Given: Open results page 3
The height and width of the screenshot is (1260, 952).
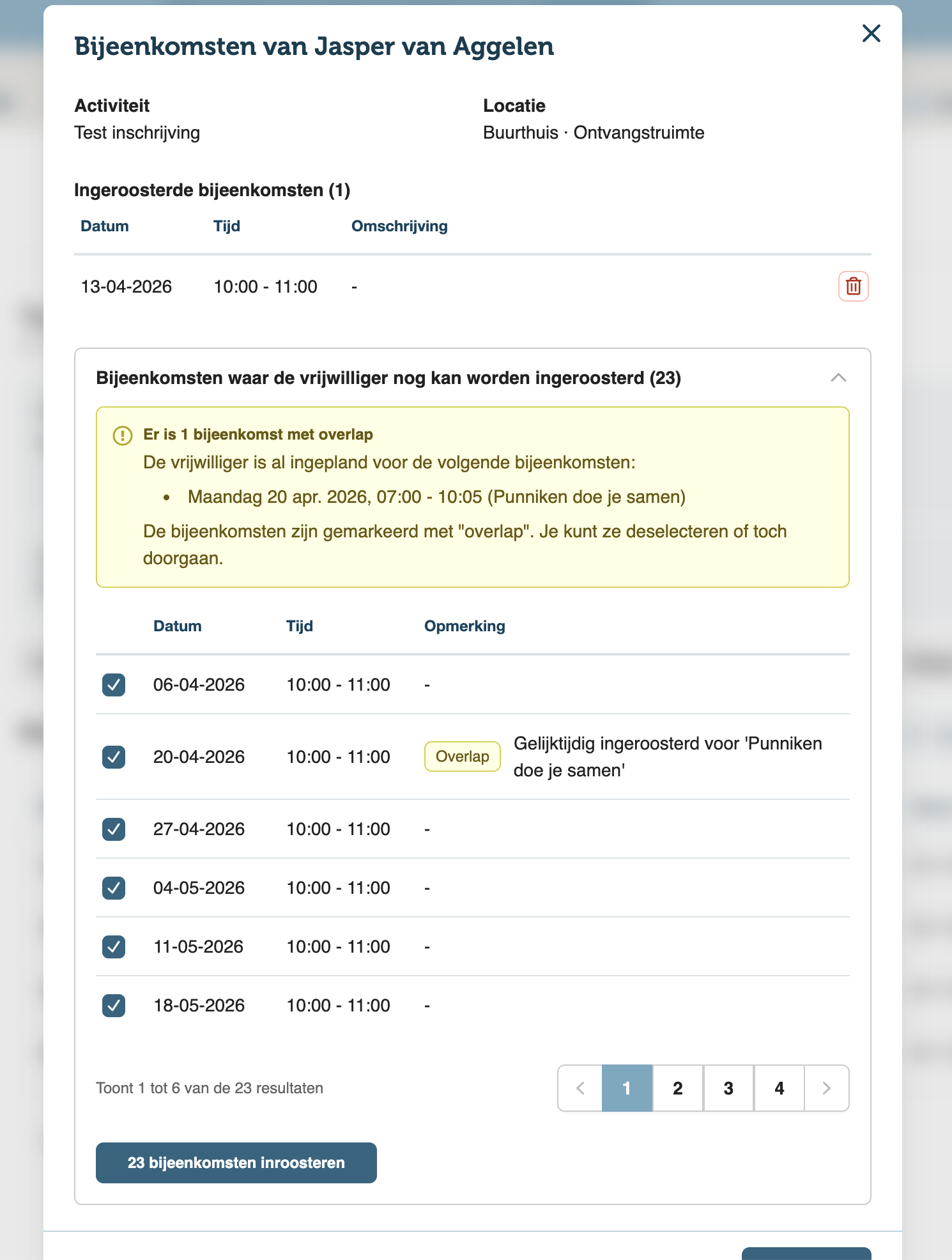Looking at the screenshot, I should [x=728, y=1088].
